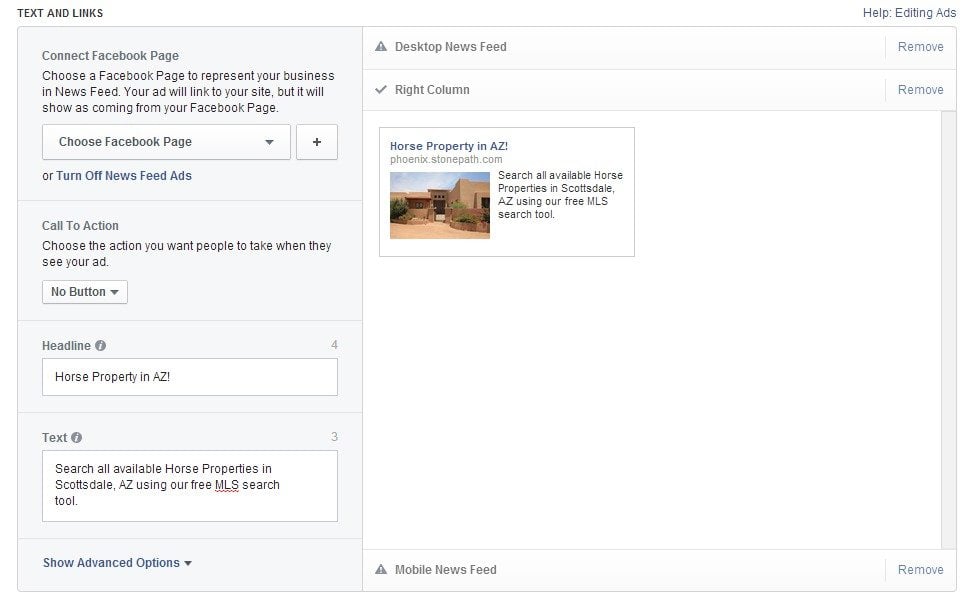Click Turn Off News Feed Ads link
The image size is (980, 610).
tap(124, 176)
